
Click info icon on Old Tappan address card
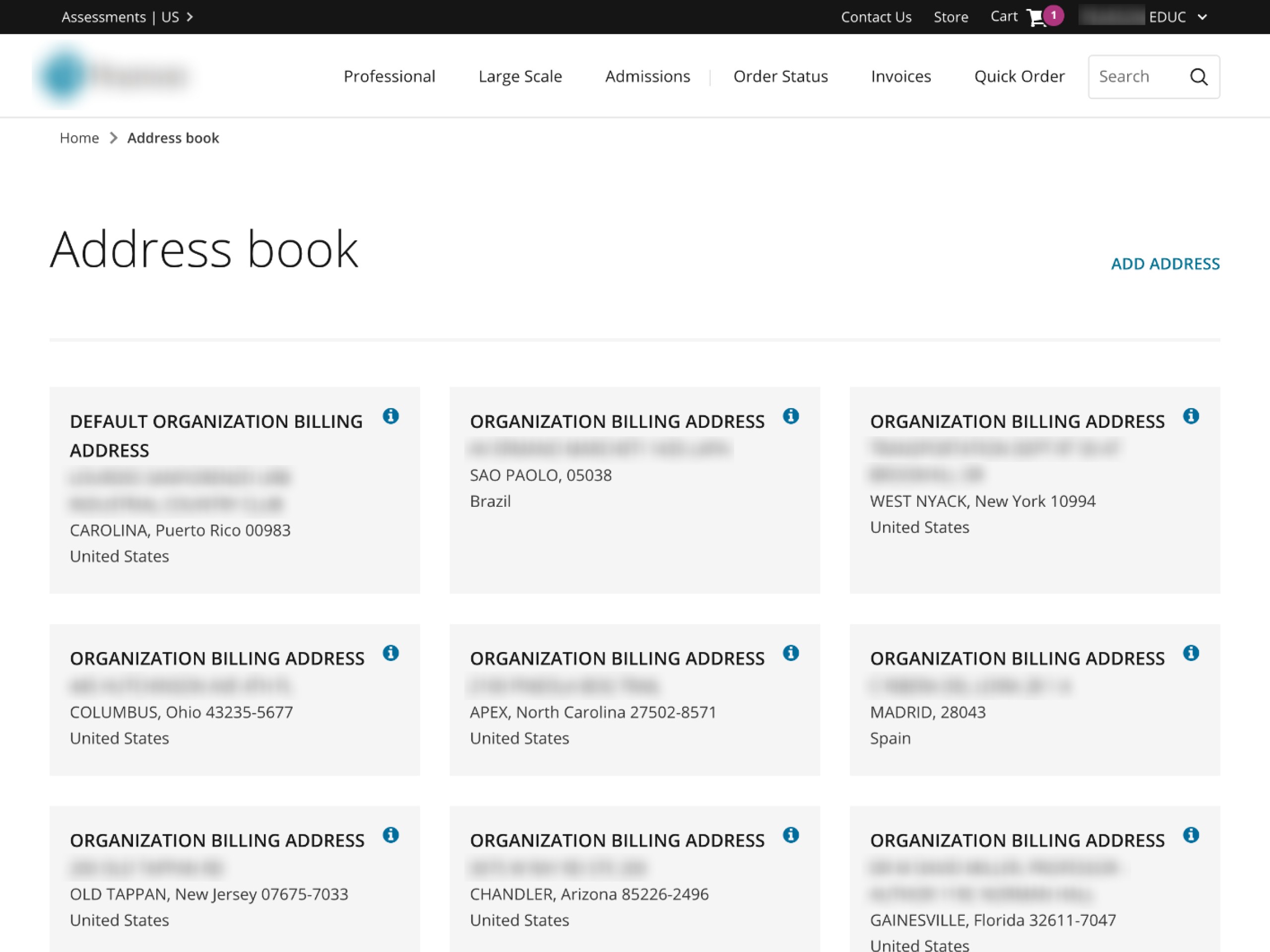click(390, 835)
